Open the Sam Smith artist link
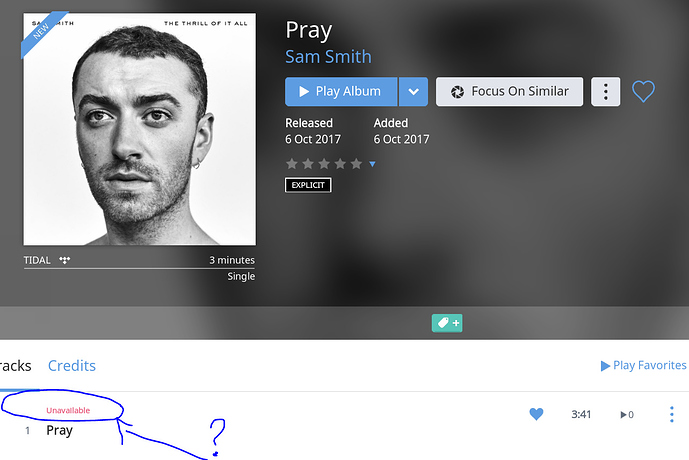Viewport: 689px width, 460px height. tap(328, 57)
